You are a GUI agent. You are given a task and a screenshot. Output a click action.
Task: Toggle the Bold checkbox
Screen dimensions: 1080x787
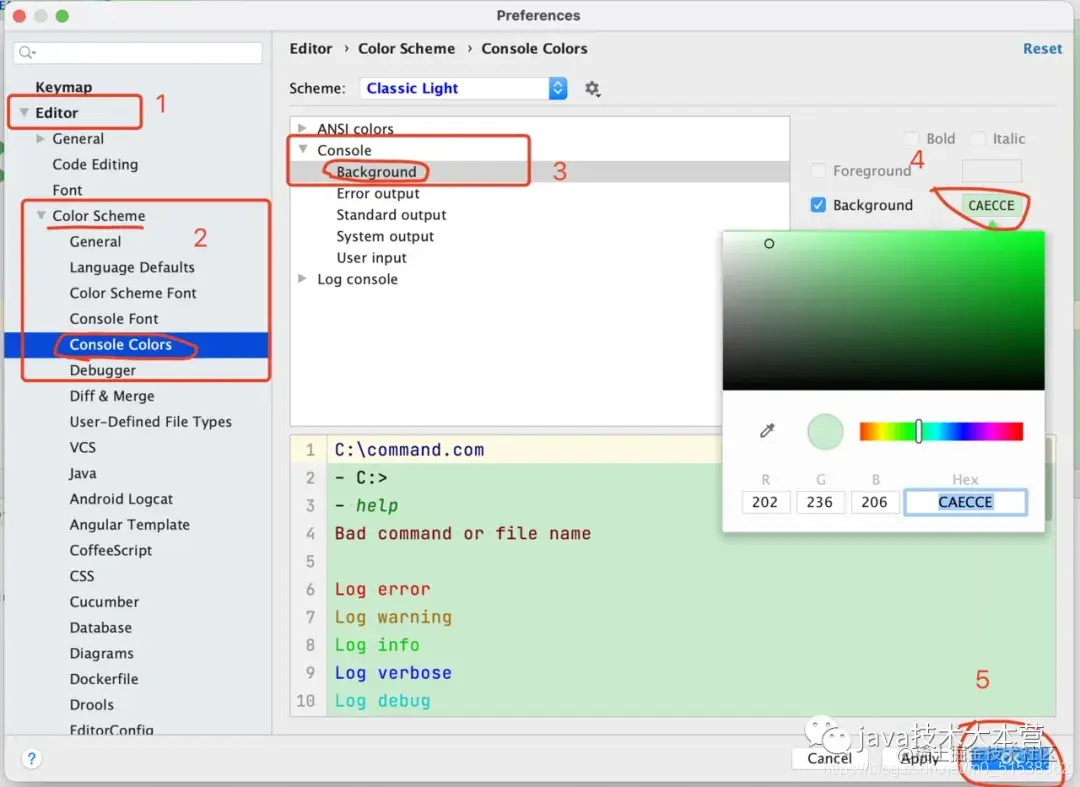coord(911,138)
